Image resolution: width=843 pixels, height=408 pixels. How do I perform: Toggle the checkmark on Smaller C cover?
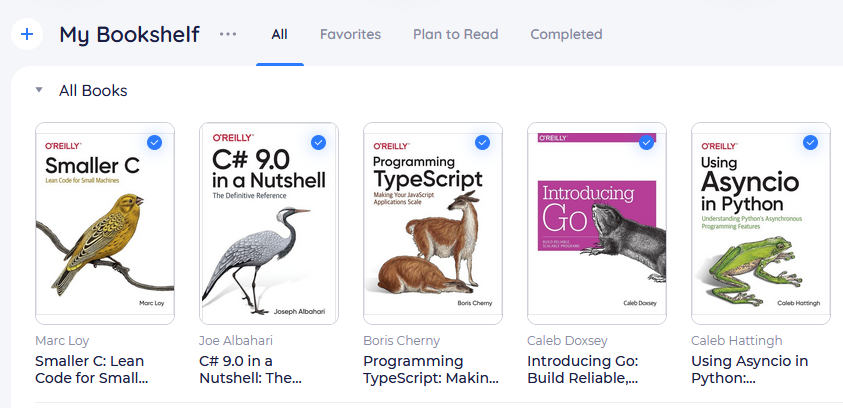(x=154, y=142)
